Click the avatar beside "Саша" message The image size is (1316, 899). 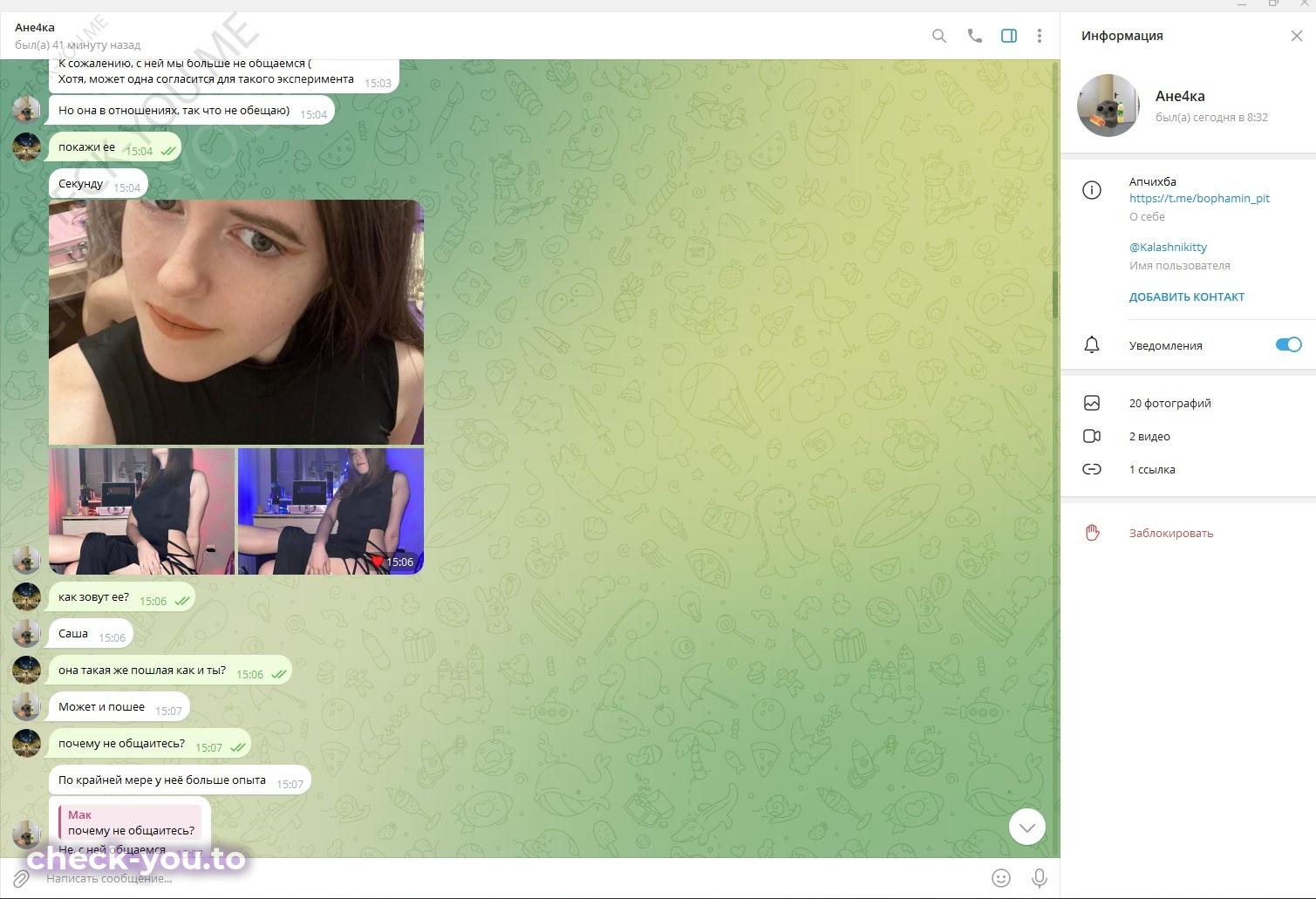click(x=26, y=634)
